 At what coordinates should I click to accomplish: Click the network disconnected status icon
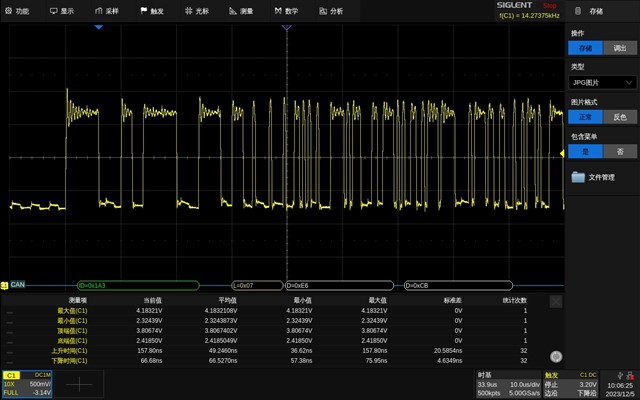point(630,375)
